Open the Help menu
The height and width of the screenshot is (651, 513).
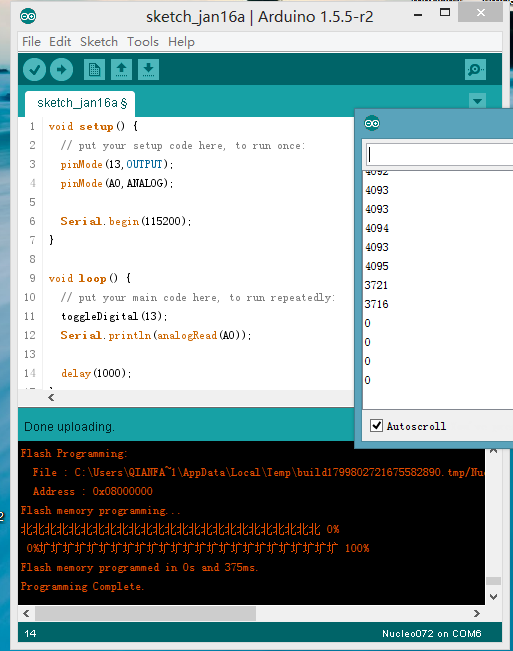coord(181,42)
